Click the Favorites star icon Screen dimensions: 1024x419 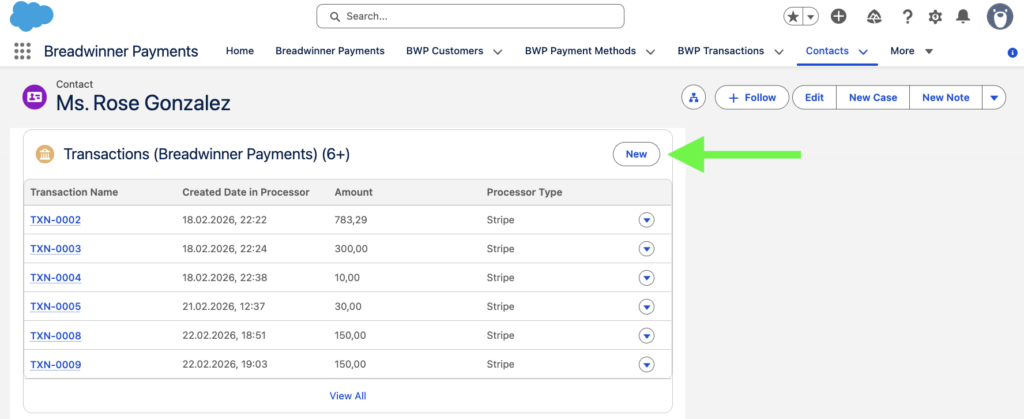[793, 17]
